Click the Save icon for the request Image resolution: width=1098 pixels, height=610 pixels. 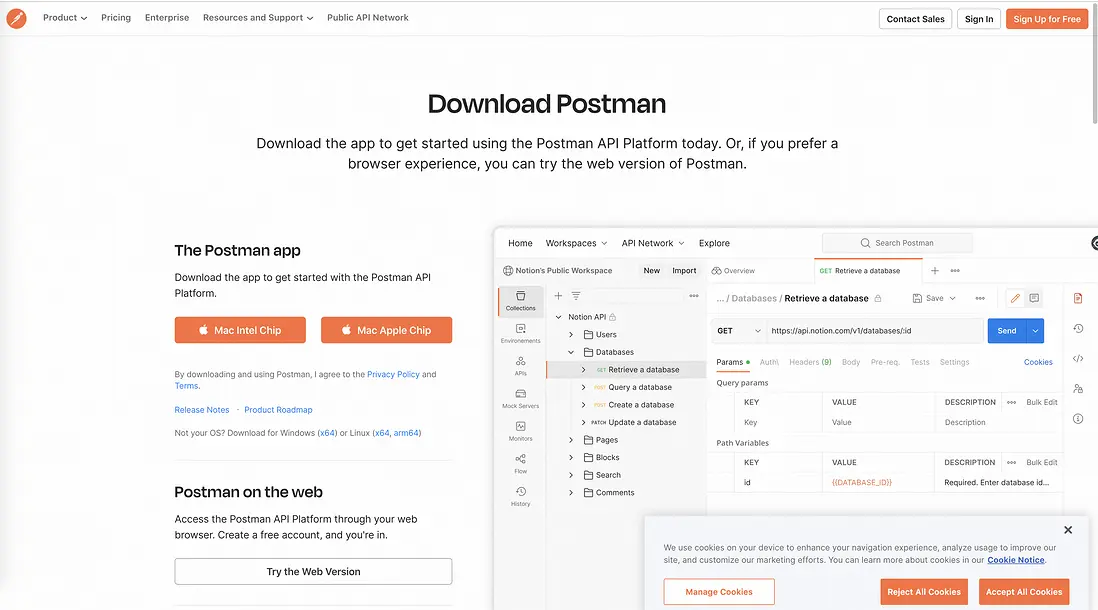917,298
